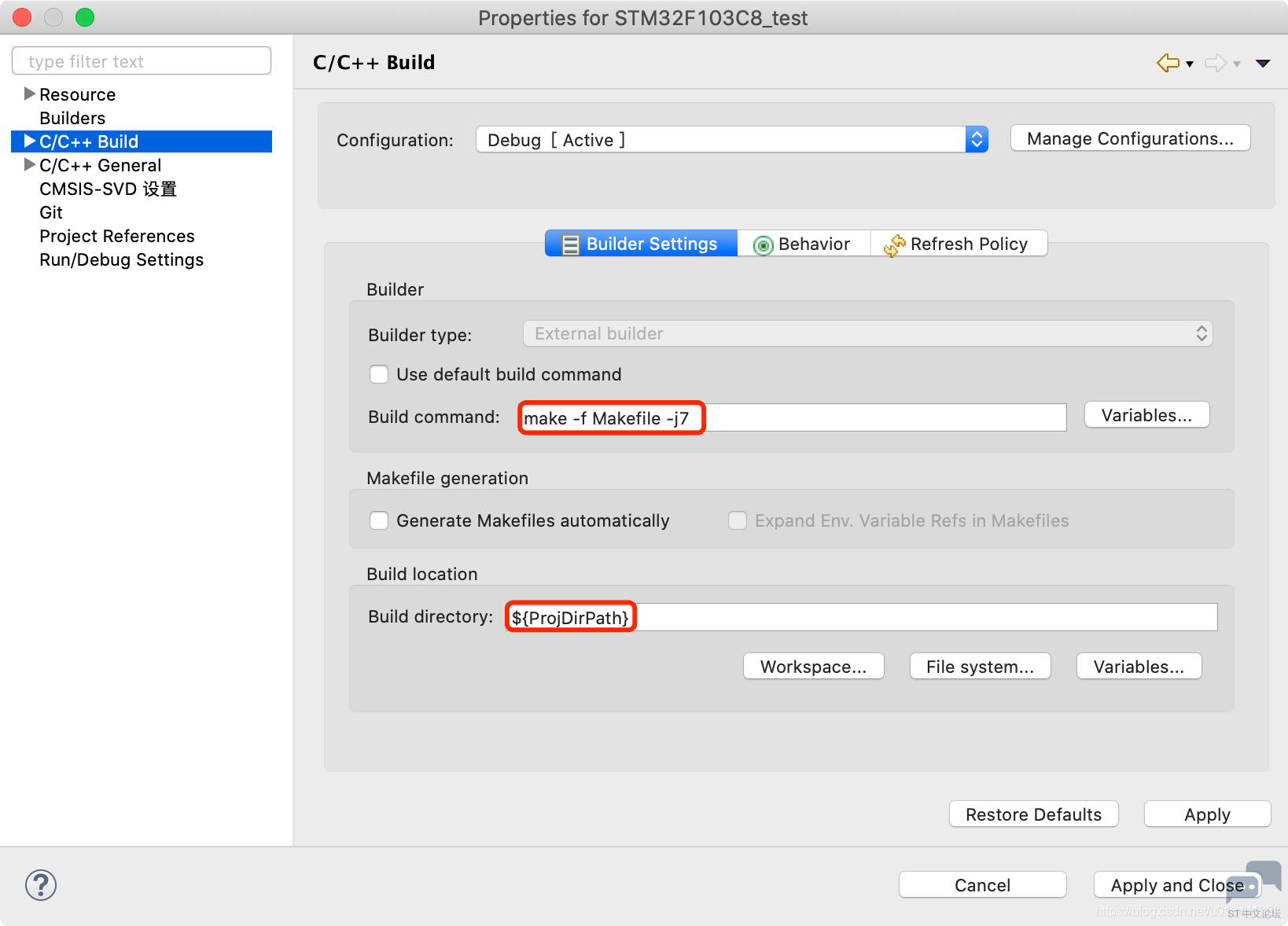Expand the Resource tree item
The width and height of the screenshot is (1288, 926).
[x=30, y=94]
